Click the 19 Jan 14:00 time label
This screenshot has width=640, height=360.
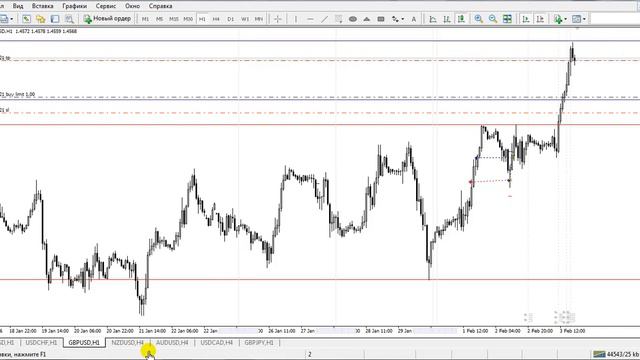[x=55, y=331]
